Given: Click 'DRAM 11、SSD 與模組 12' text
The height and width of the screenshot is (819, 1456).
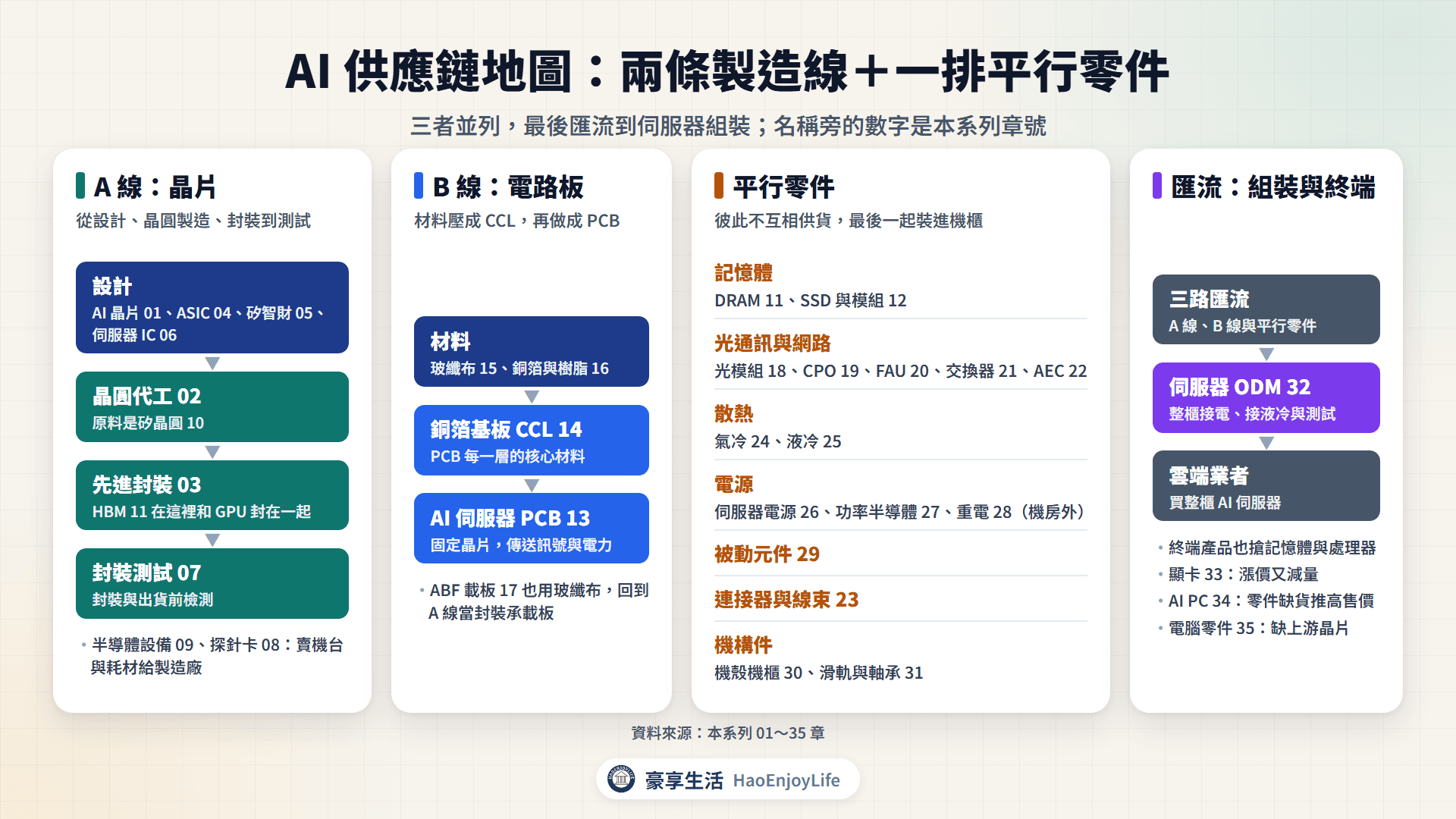Looking at the screenshot, I should point(810,300).
